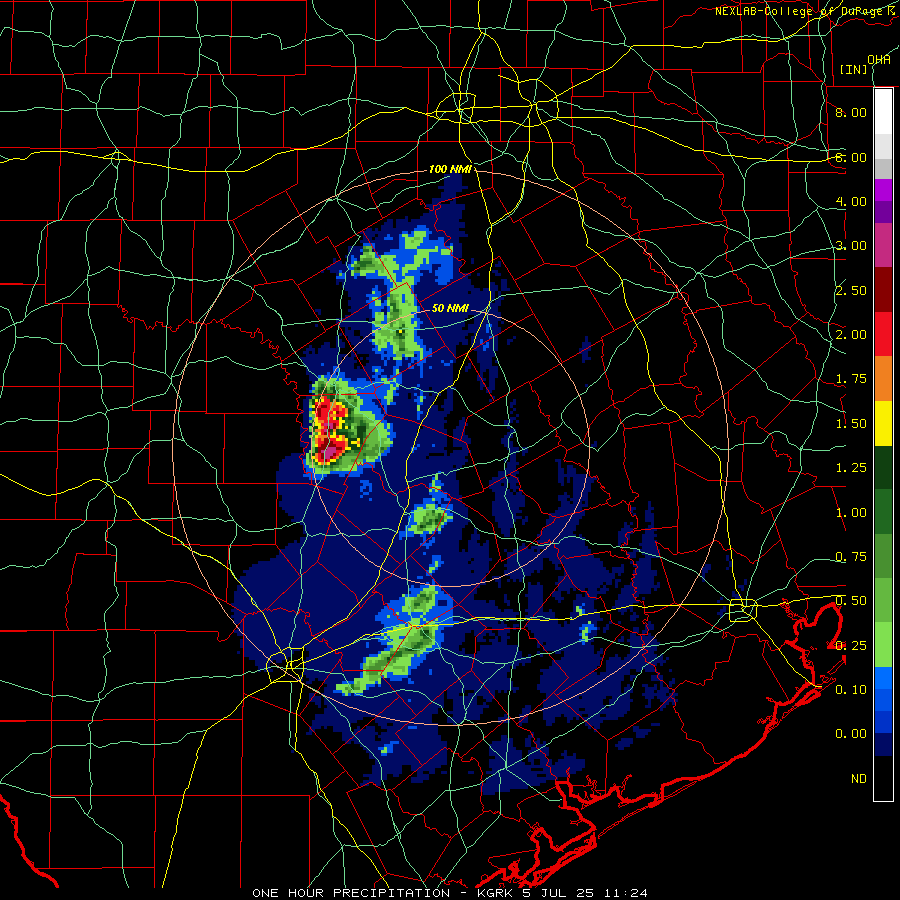Click the 0.10 legend value
This screenshot has width=900, height=900.
click(851, 690)
